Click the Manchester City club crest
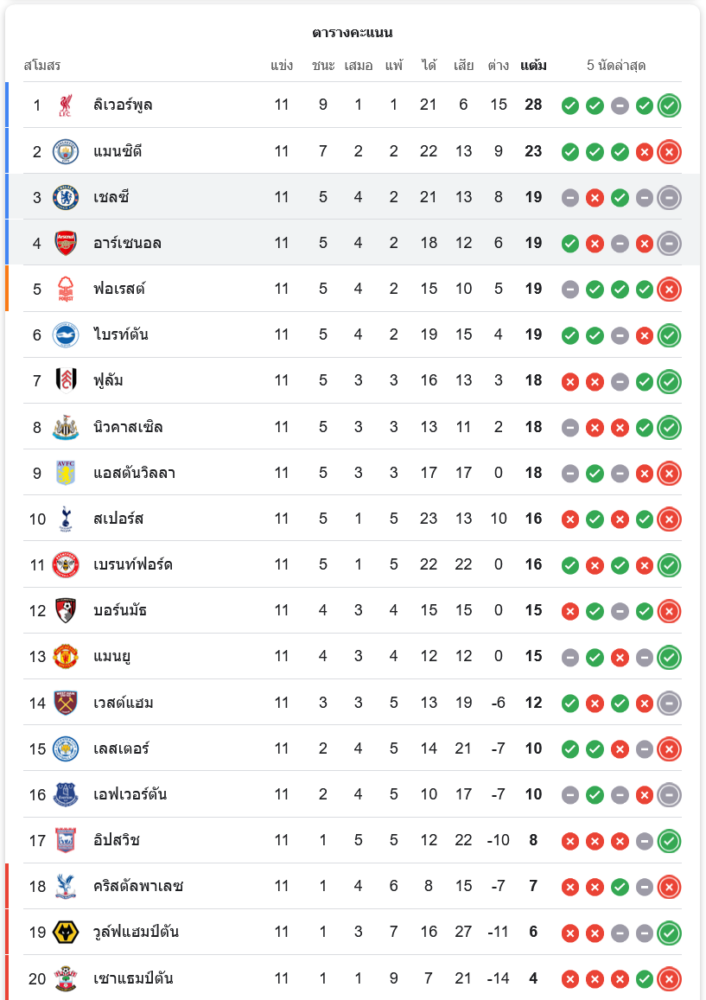The height and width of the screenshot is (1000, 706). (x=65, y=151)
